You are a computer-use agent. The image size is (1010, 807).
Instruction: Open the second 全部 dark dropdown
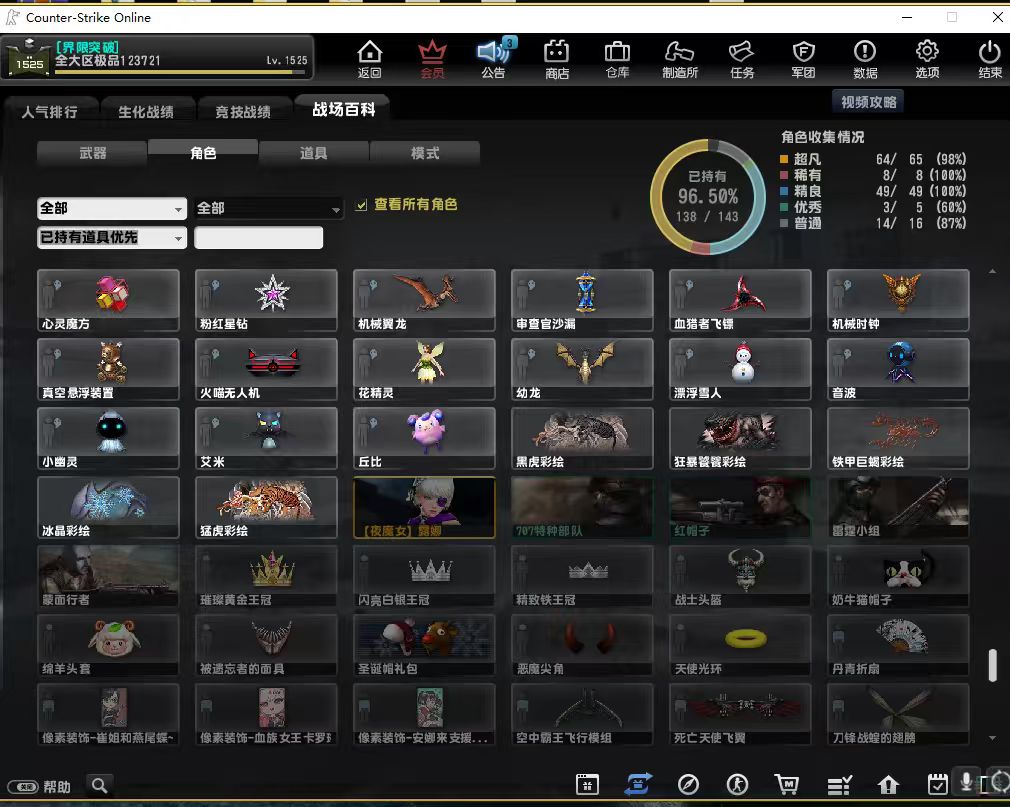click(x=268, y=209)
